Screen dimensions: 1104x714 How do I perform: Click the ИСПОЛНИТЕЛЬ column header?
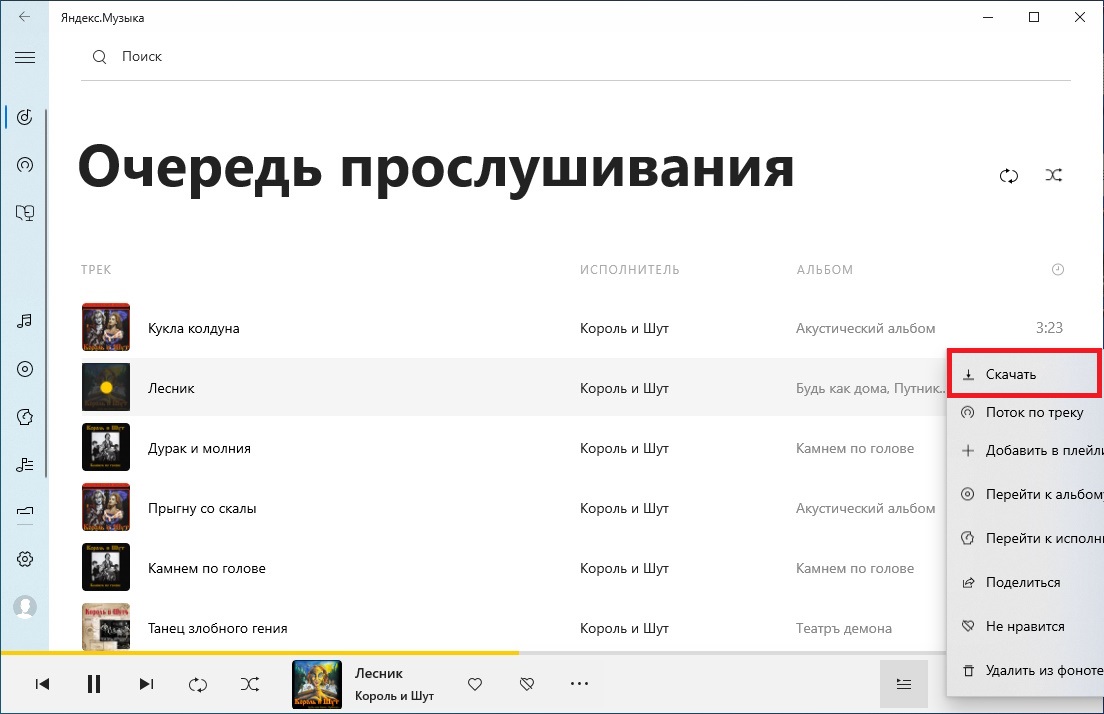pyautogui.click(x=630, y=270)
